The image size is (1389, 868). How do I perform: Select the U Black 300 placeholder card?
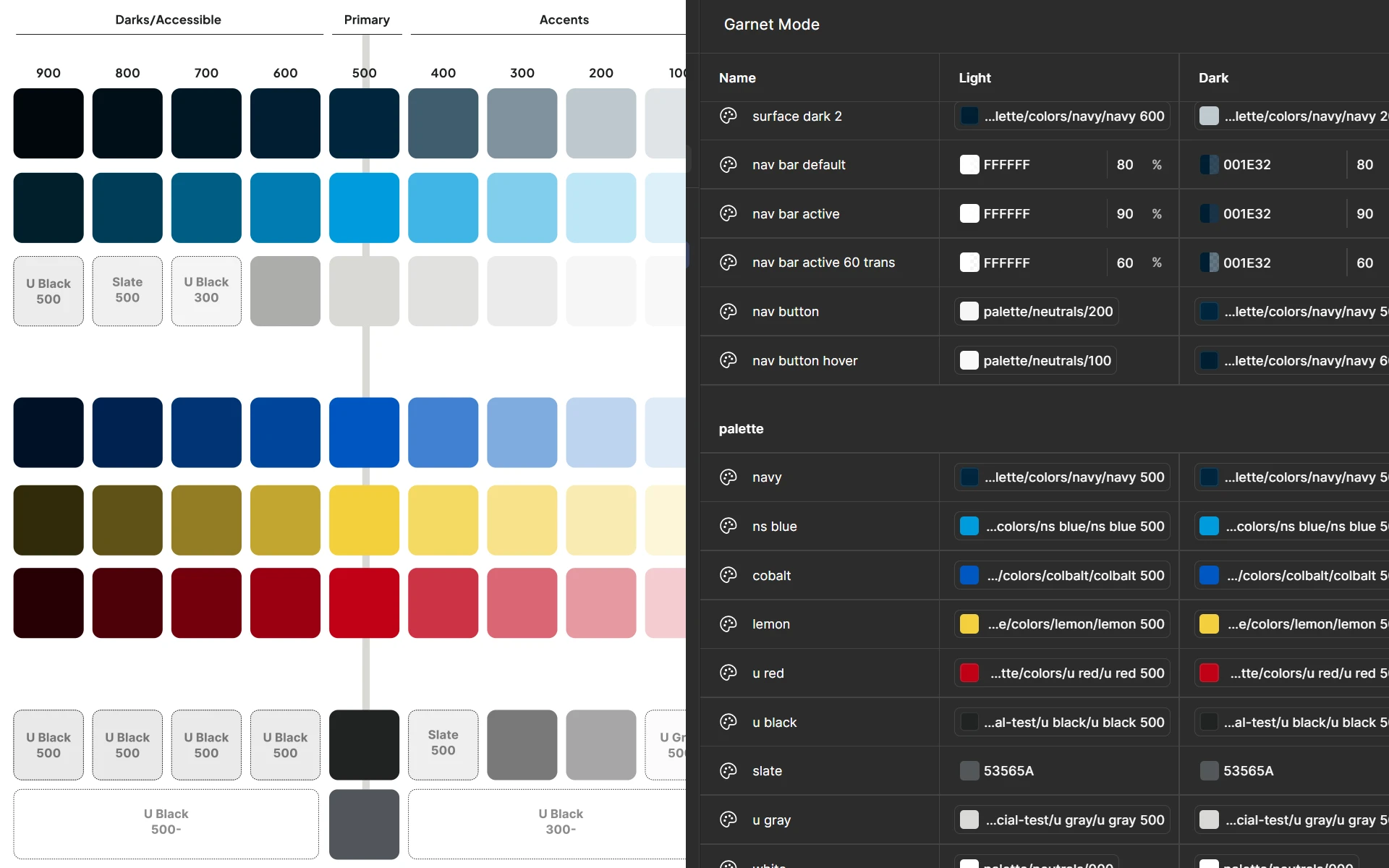click(x=206, y=291)
